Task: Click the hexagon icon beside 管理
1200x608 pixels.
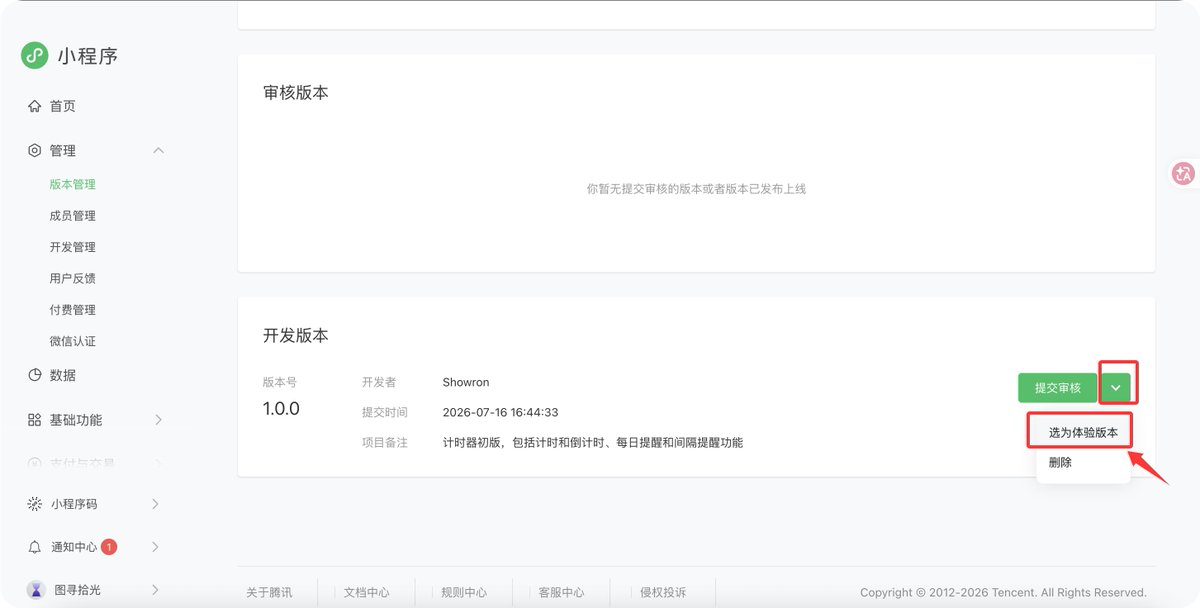Action: pyautogui.click(x=35, y=150)
